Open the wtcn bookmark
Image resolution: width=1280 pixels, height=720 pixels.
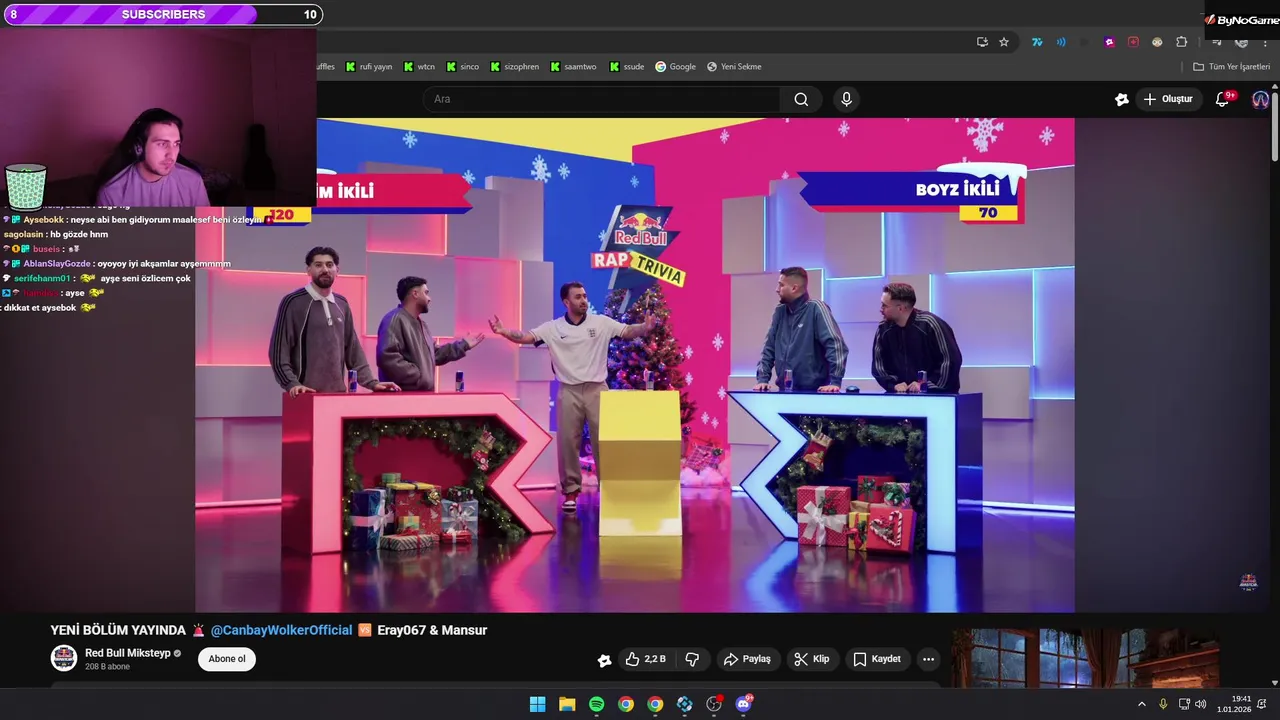(x=419, y=67)
